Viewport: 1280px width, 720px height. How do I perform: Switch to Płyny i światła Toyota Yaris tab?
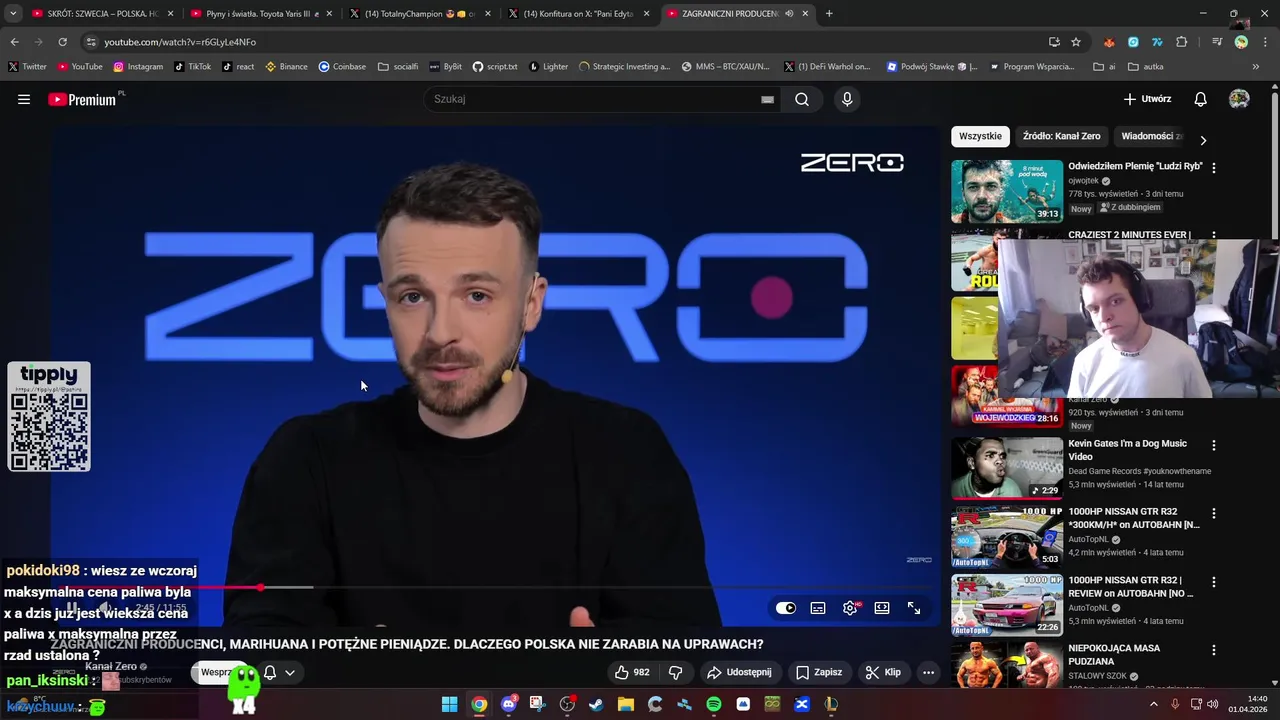(262, 14)
